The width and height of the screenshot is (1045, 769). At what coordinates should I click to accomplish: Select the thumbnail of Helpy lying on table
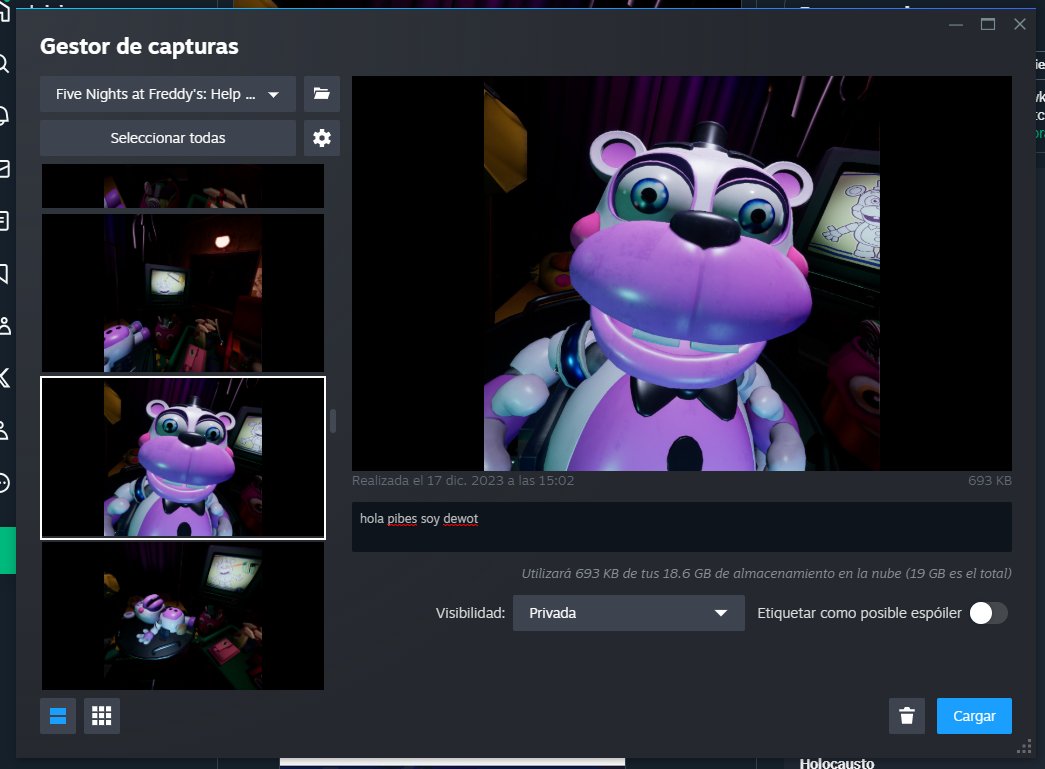[183, 616]
